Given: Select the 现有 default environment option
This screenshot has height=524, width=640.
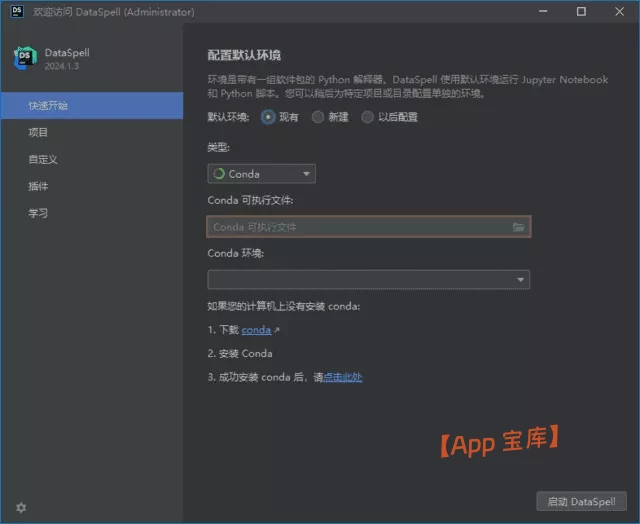Looking at the screenshot, I should 268,117.
